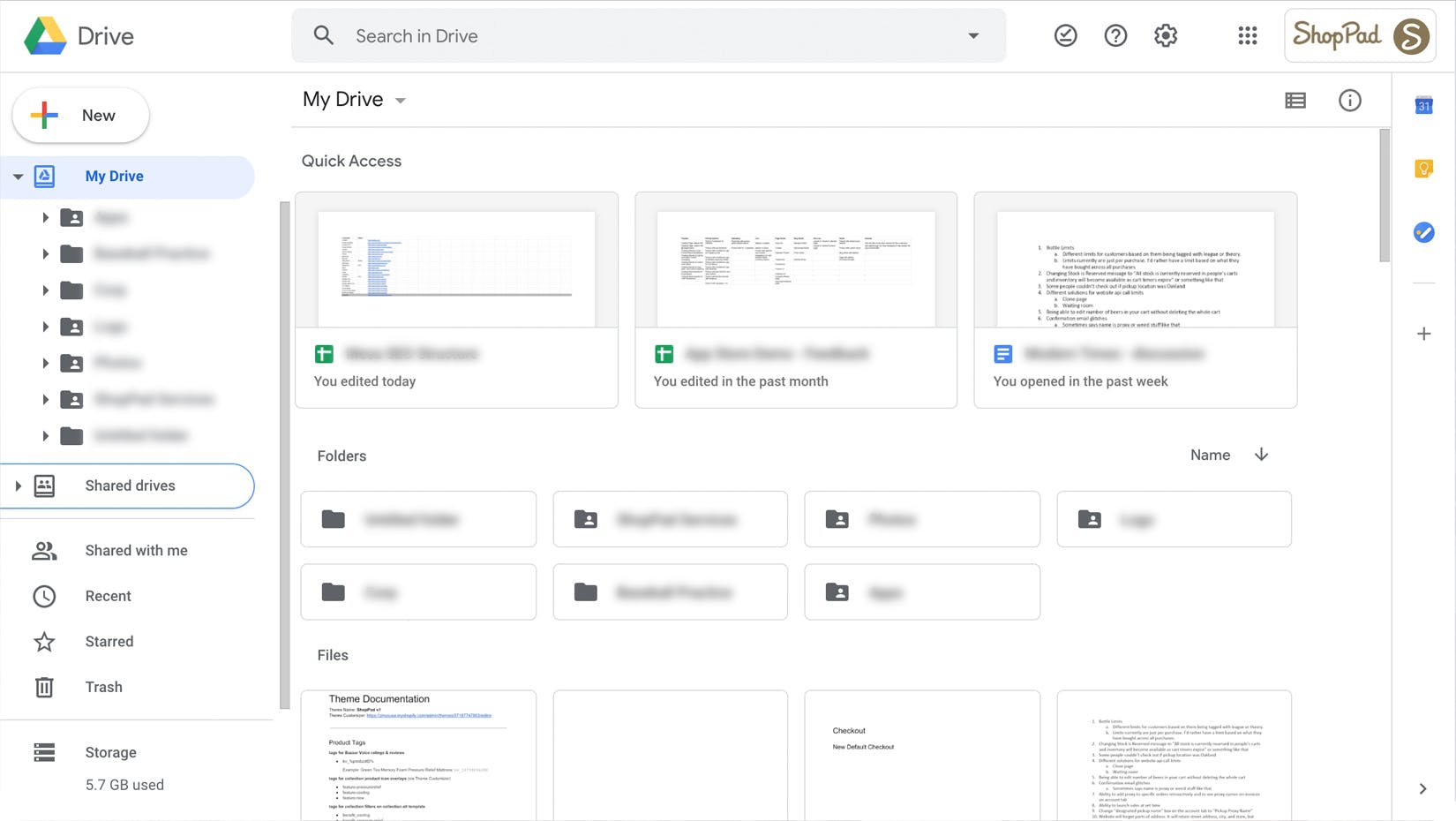Open the Settings gear menu

pos(1166,35)
